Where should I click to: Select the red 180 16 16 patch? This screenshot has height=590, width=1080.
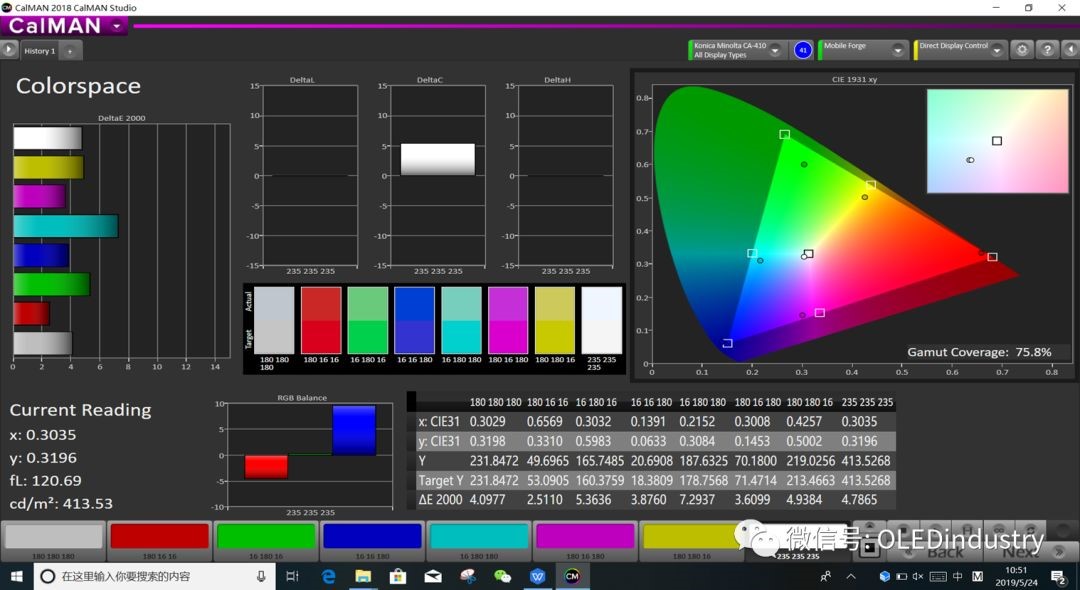point(158,538)
